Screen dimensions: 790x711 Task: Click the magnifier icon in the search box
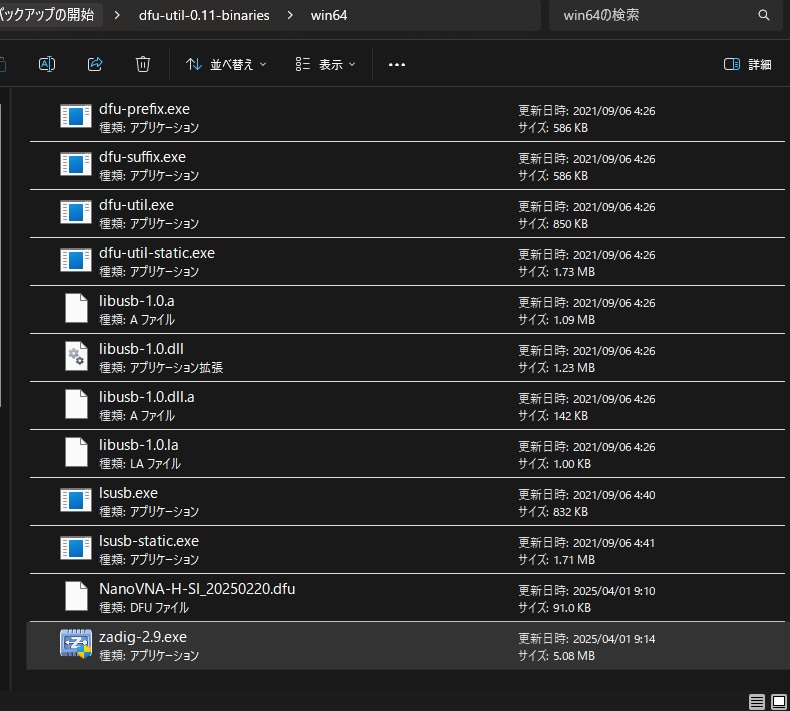pos(764,15)
